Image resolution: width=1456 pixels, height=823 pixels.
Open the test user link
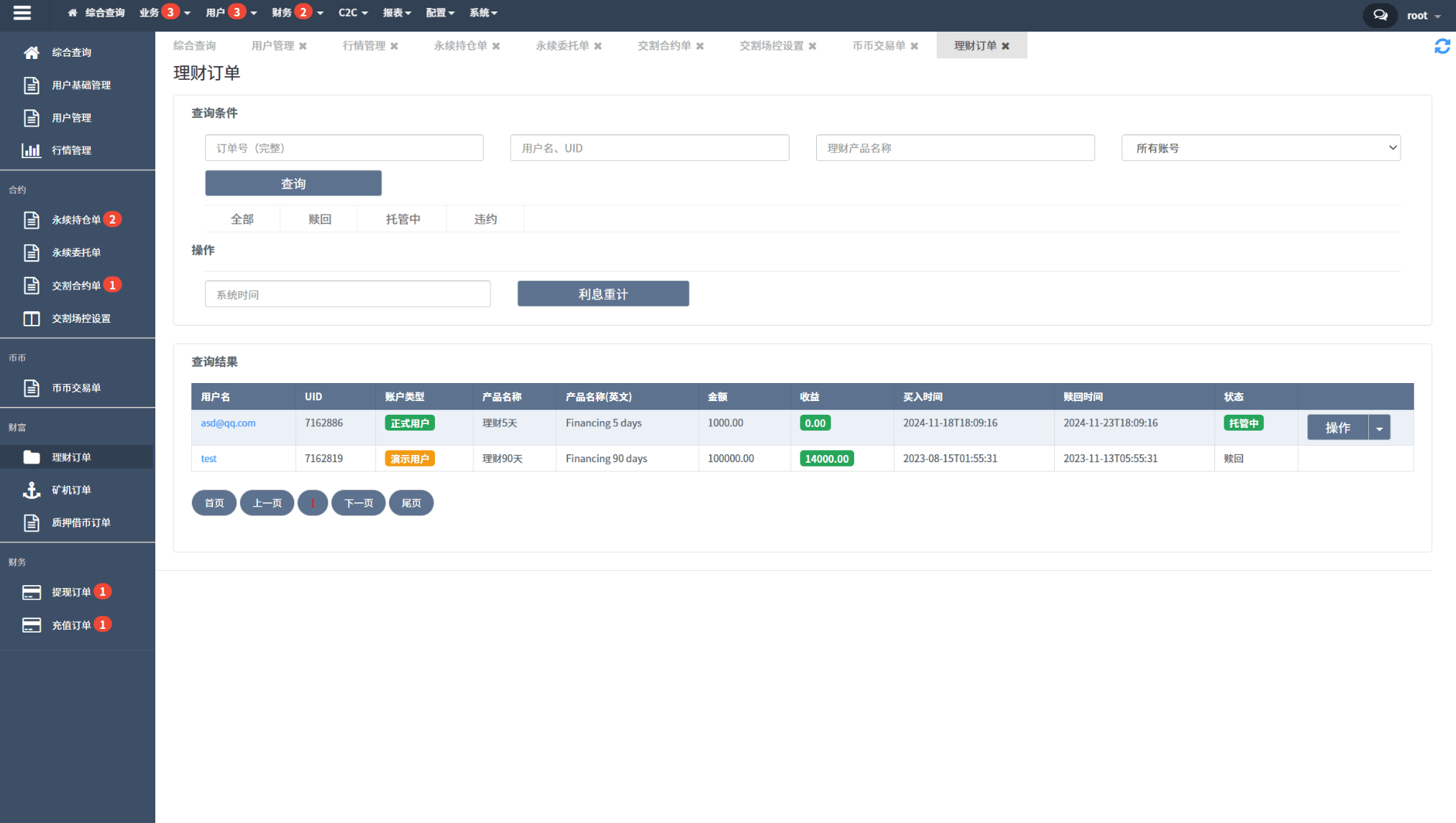[x=209, y=459]
